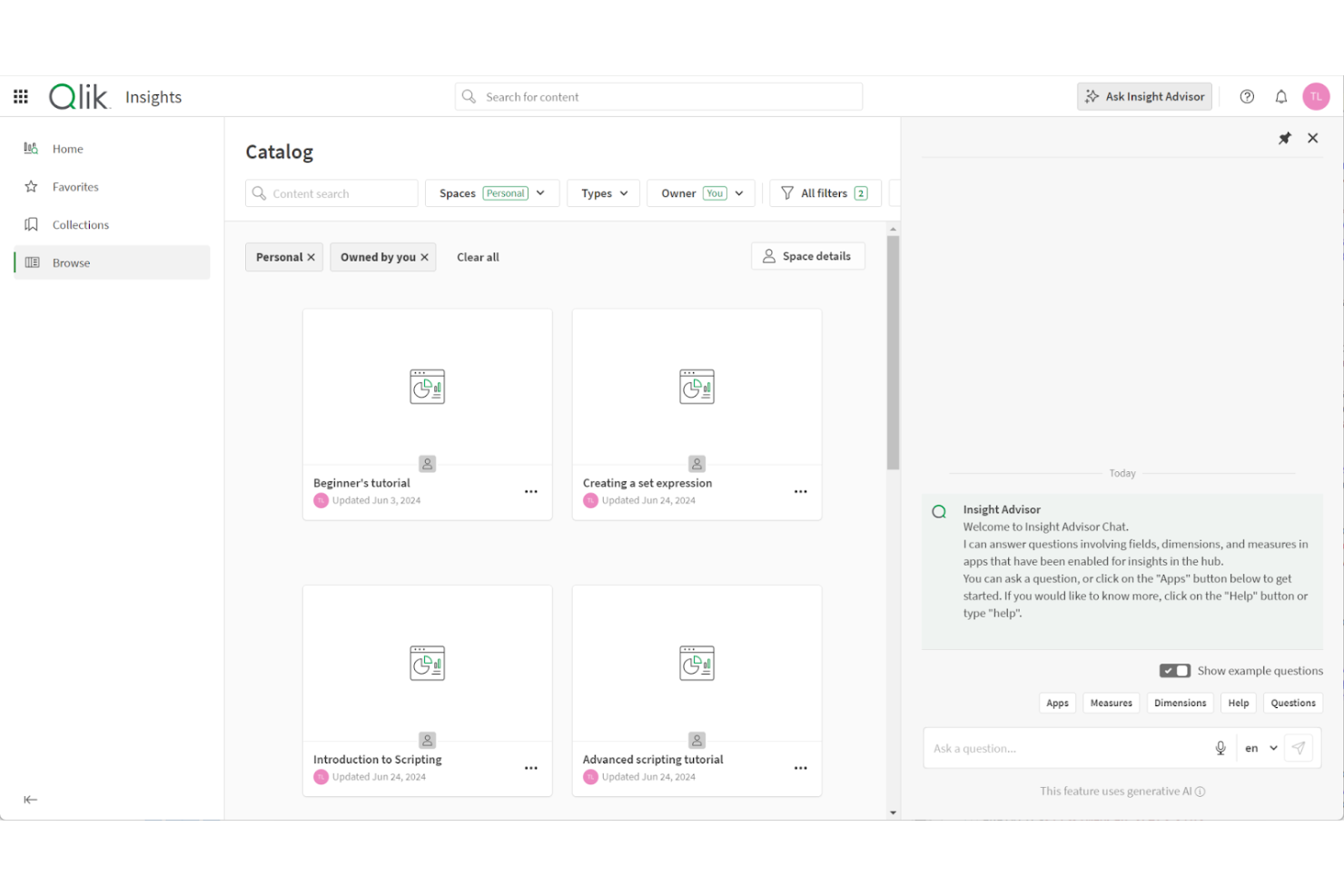Open the Beginner's tutorial app thumbnail
1344x896 pixels.
427,385
